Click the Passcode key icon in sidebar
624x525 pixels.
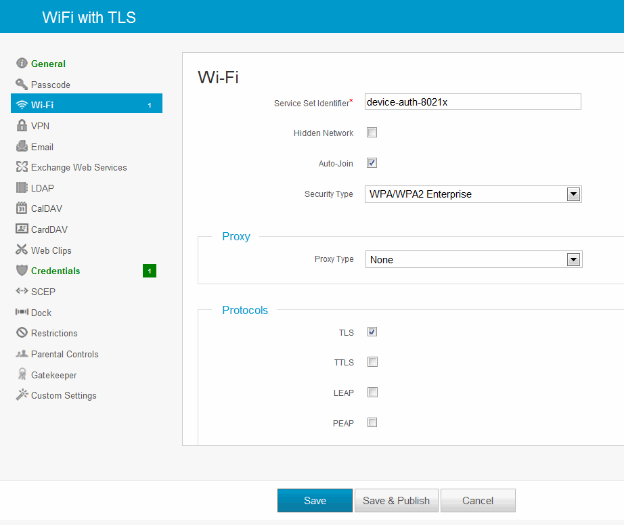click(x=22, y=85)
